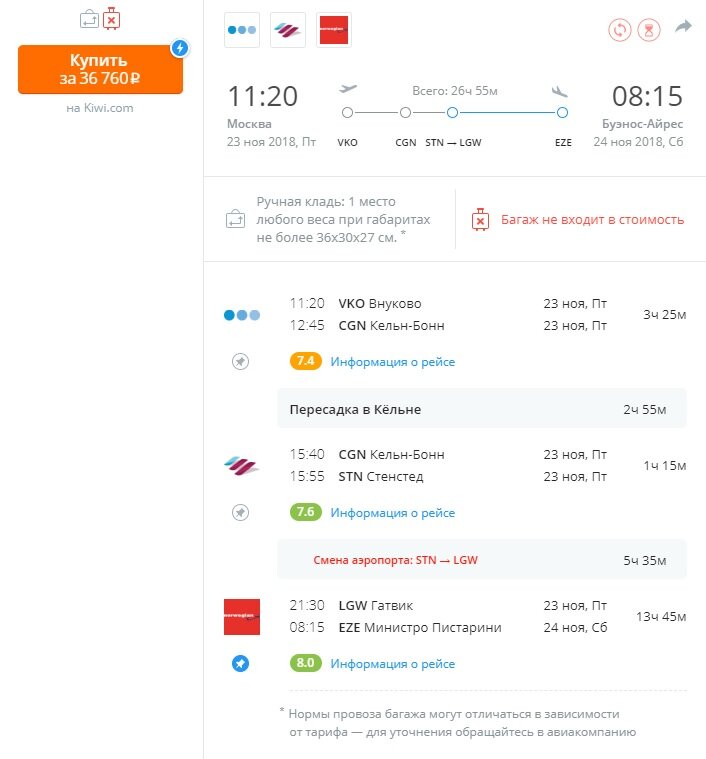Screen dimensions: 706x759
Task: Expand the Пересадка в Кёльне layover row
Action: coord(481,409)
